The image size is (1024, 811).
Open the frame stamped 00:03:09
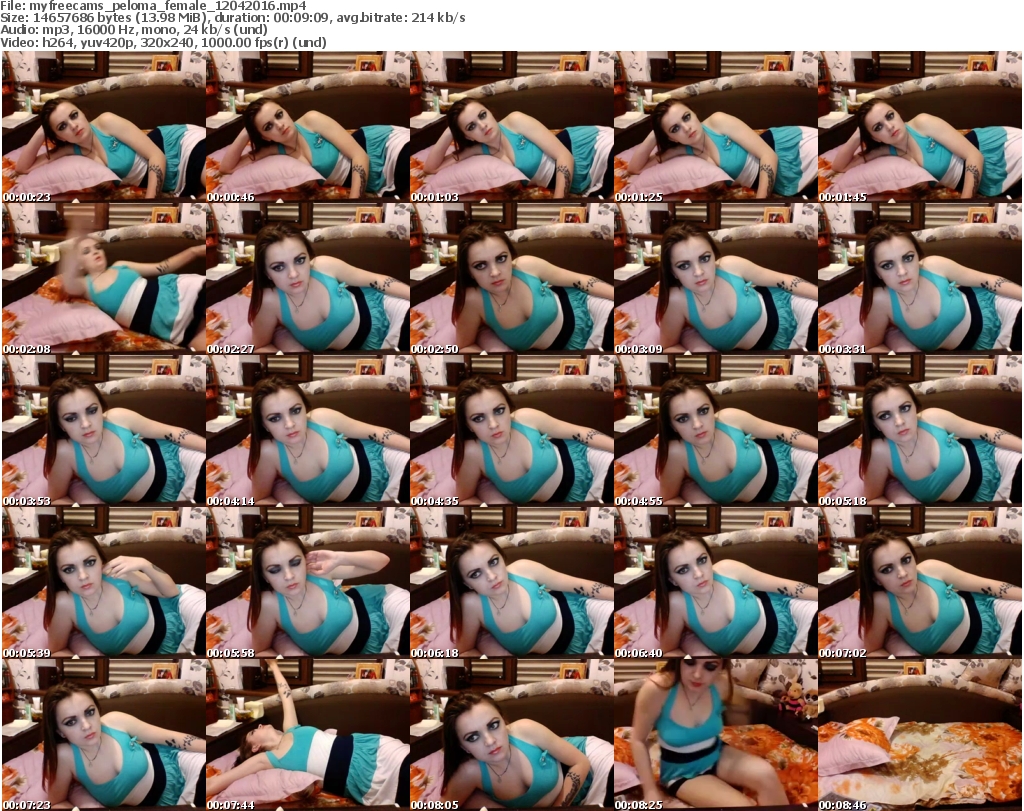716,278
